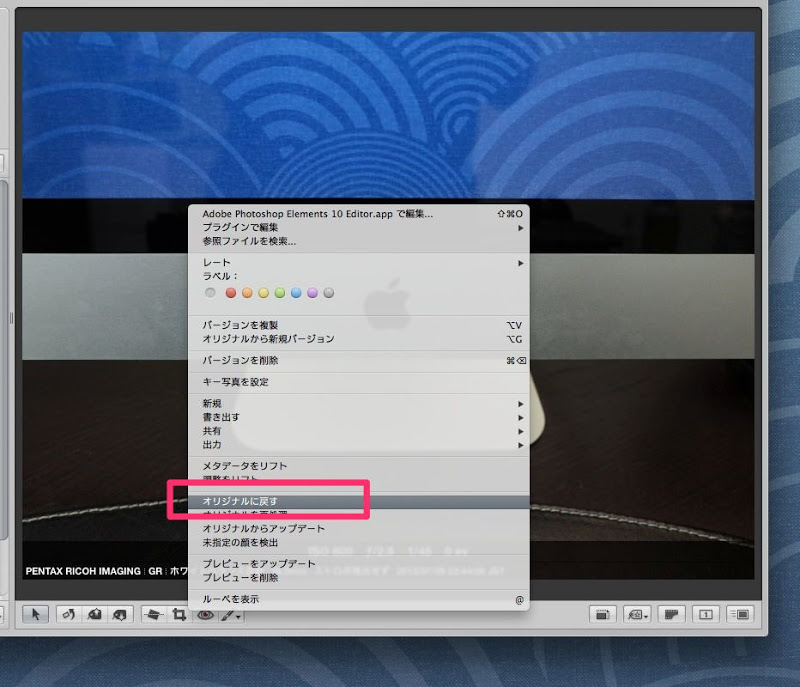Expand the 共有 submenu
The height and width of the screenshot is (687, 800).
point(359,431)
